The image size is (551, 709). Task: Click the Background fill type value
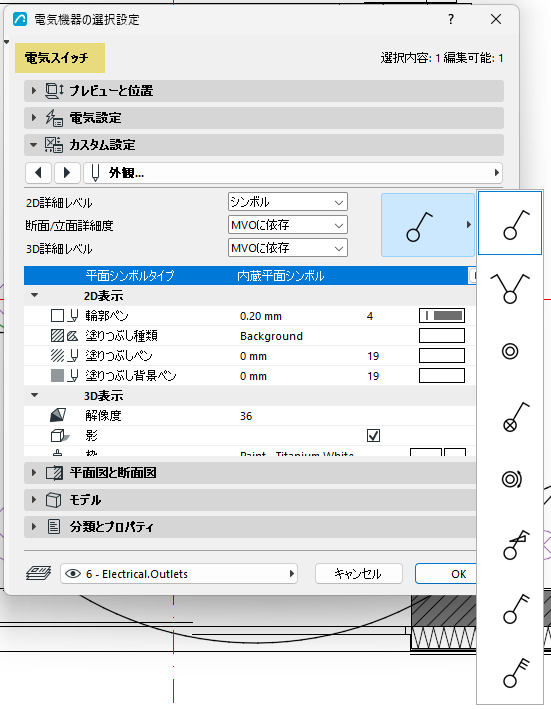click(x=271, y=336)
